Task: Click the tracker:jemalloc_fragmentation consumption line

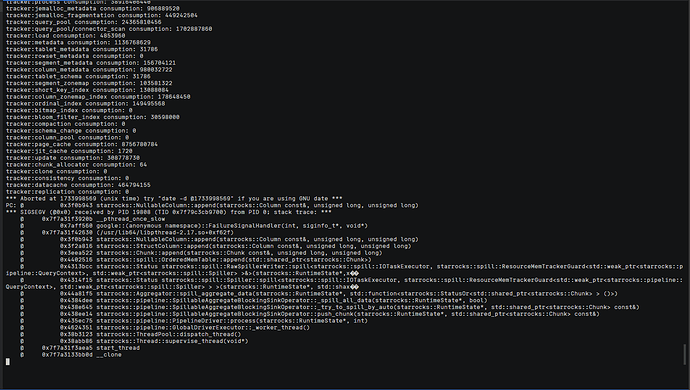Action: click(x=102, y=15)
